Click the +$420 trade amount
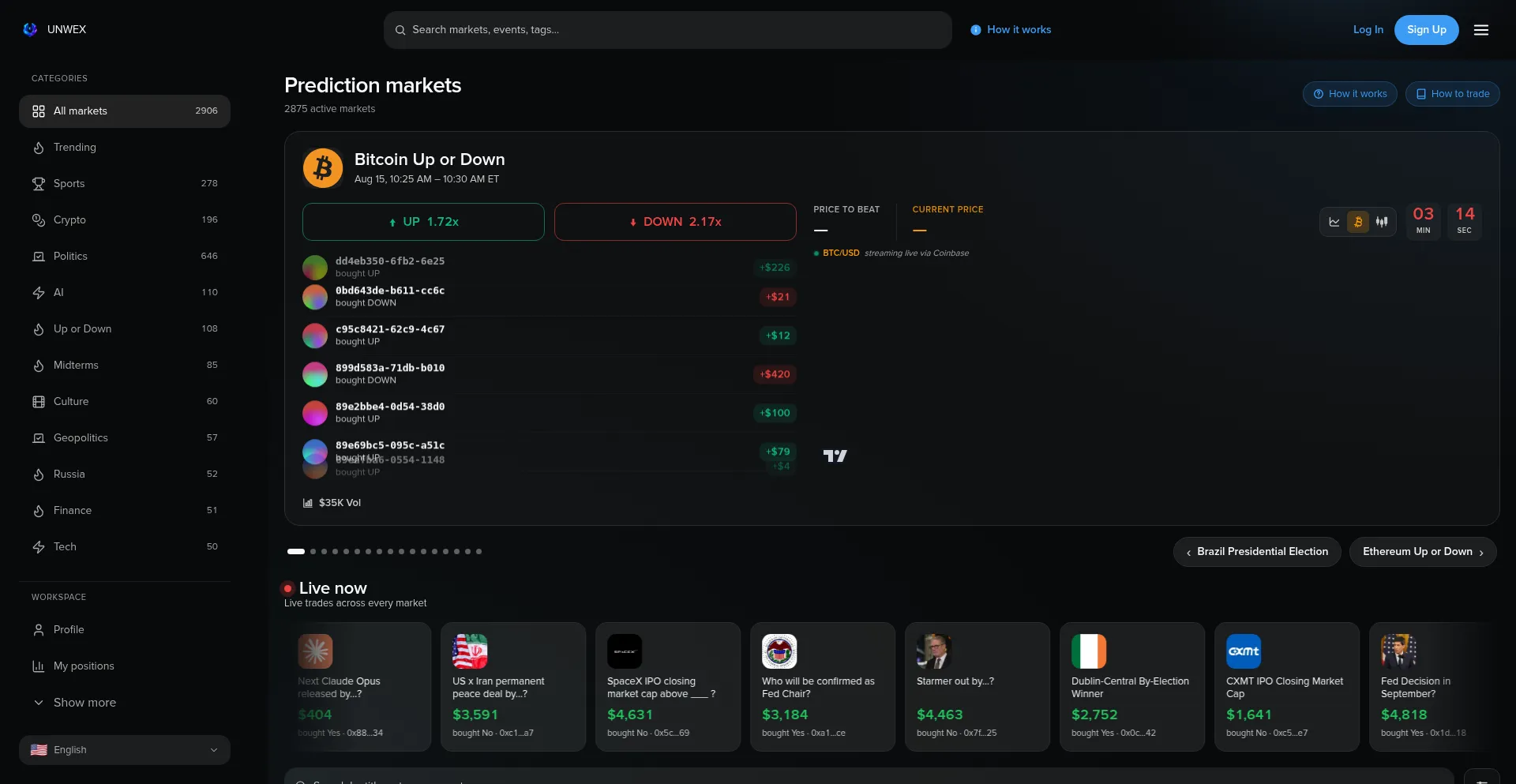Image resolution: width=1516 pixels, height=784 pixels. [x=775, y=374]
